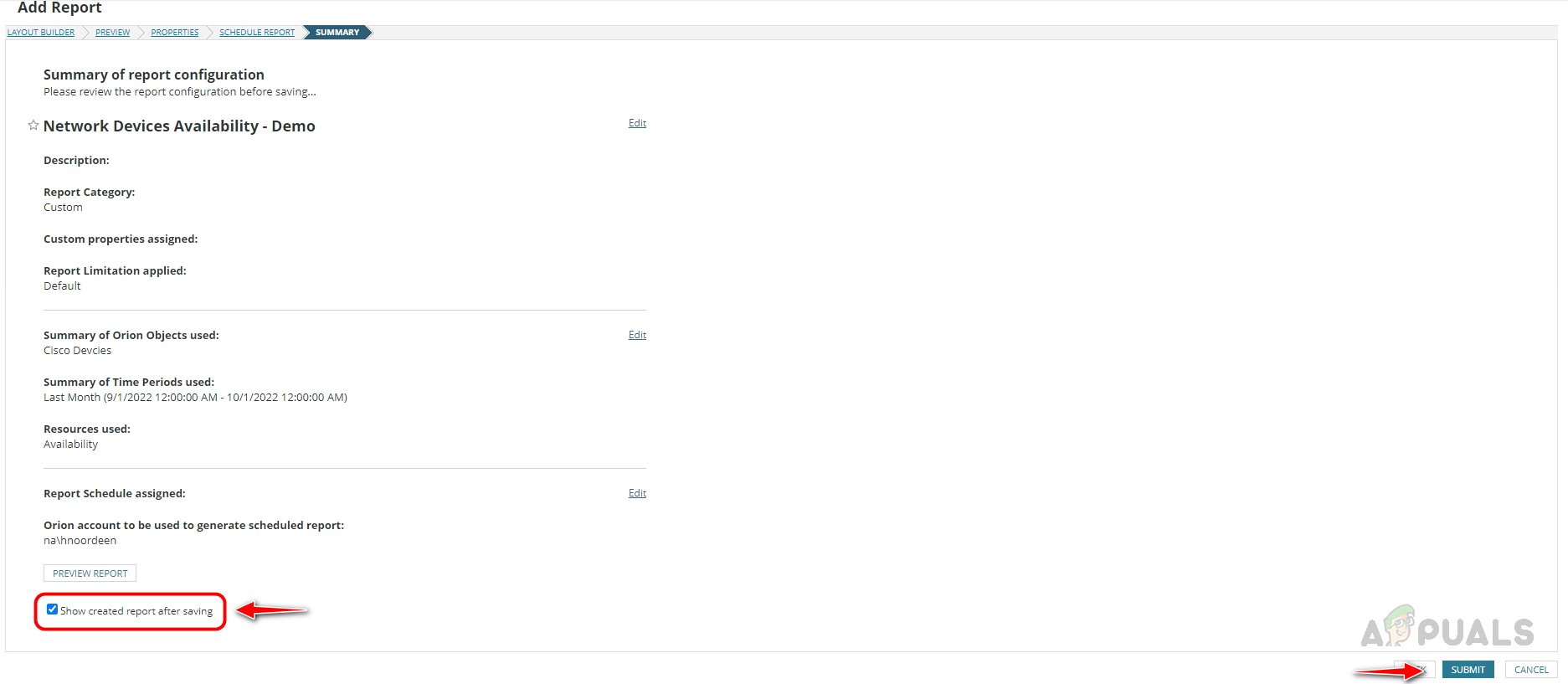Image resolution: width=1568 pixels, height=684 pixels.
Task: Switch to the Properties step
Action: point(174,33)
